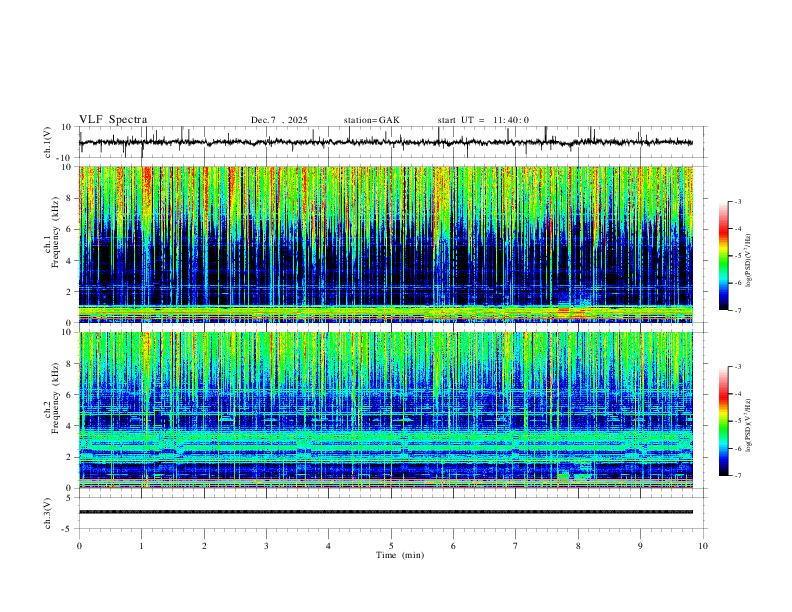Image resolution: width=792 pixels, height=612 pixels.
Task: Click the "8" kHz tick on ch.2 frequency axis
Action: pyautogui.click(x=70, y=364)
